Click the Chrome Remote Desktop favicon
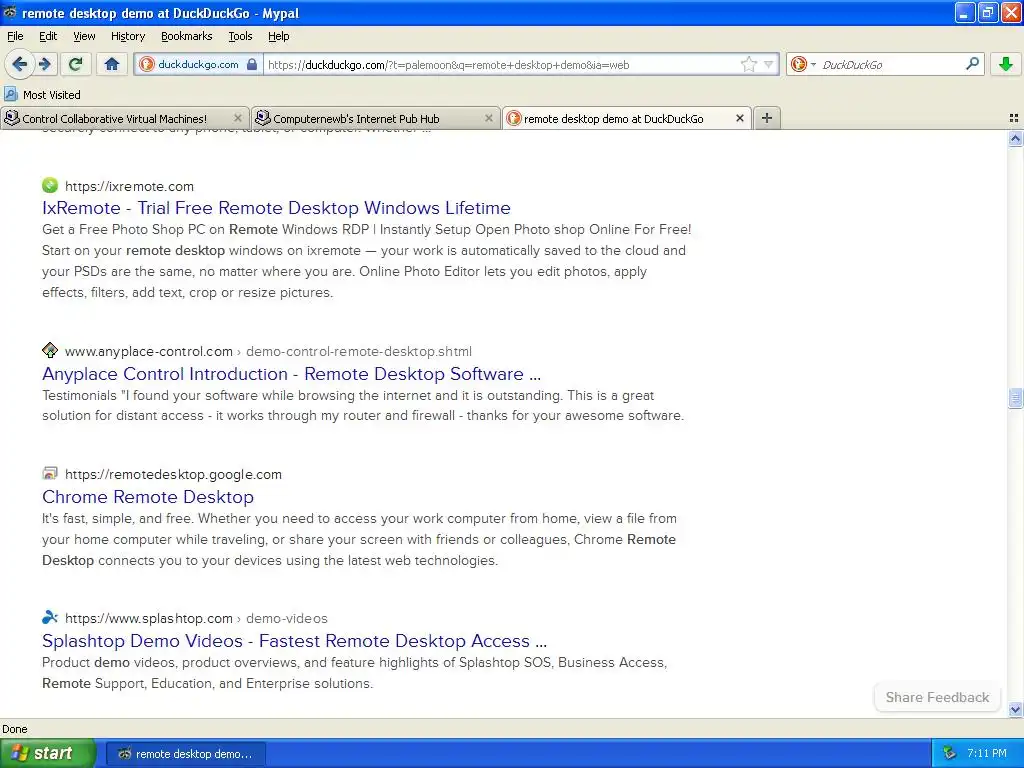 pyautogui.click(x=50, y=473)
